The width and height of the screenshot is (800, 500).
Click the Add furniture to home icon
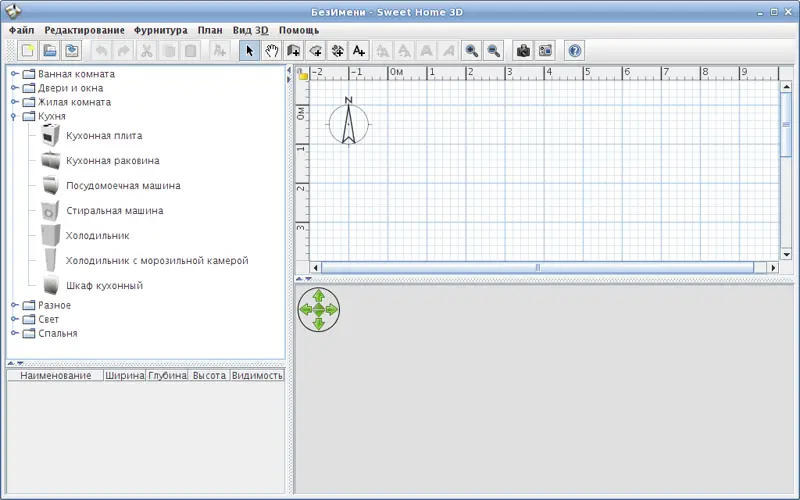point(219,51)
